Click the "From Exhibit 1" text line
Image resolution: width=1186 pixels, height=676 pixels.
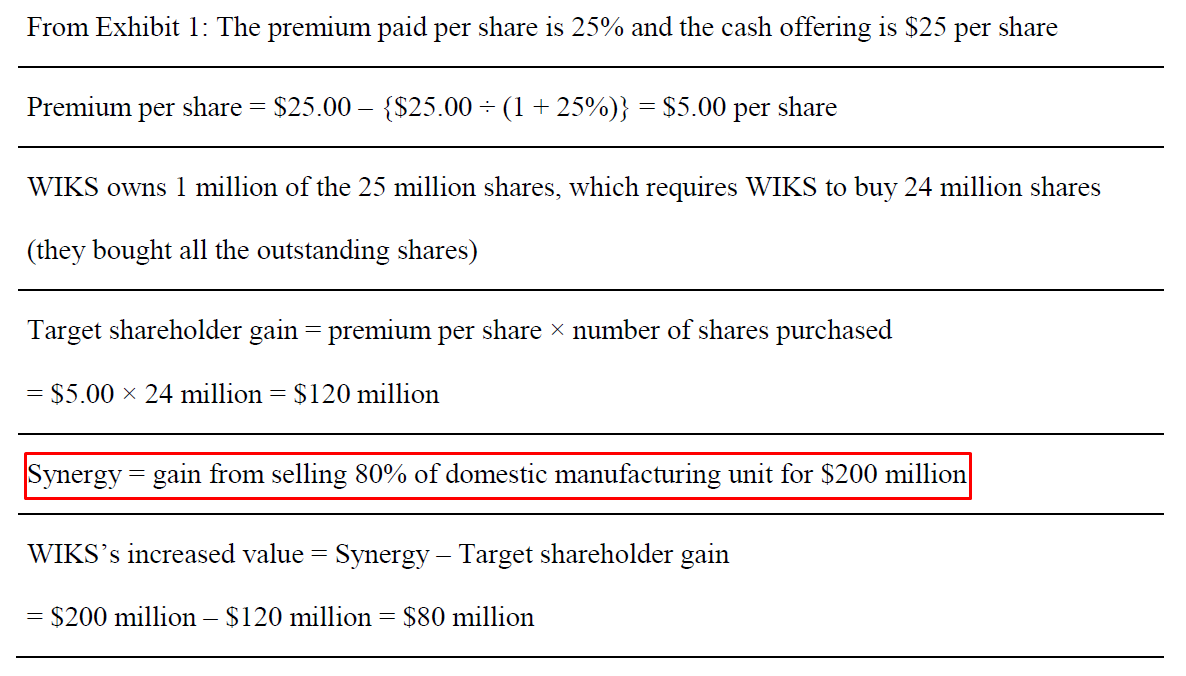541,27
